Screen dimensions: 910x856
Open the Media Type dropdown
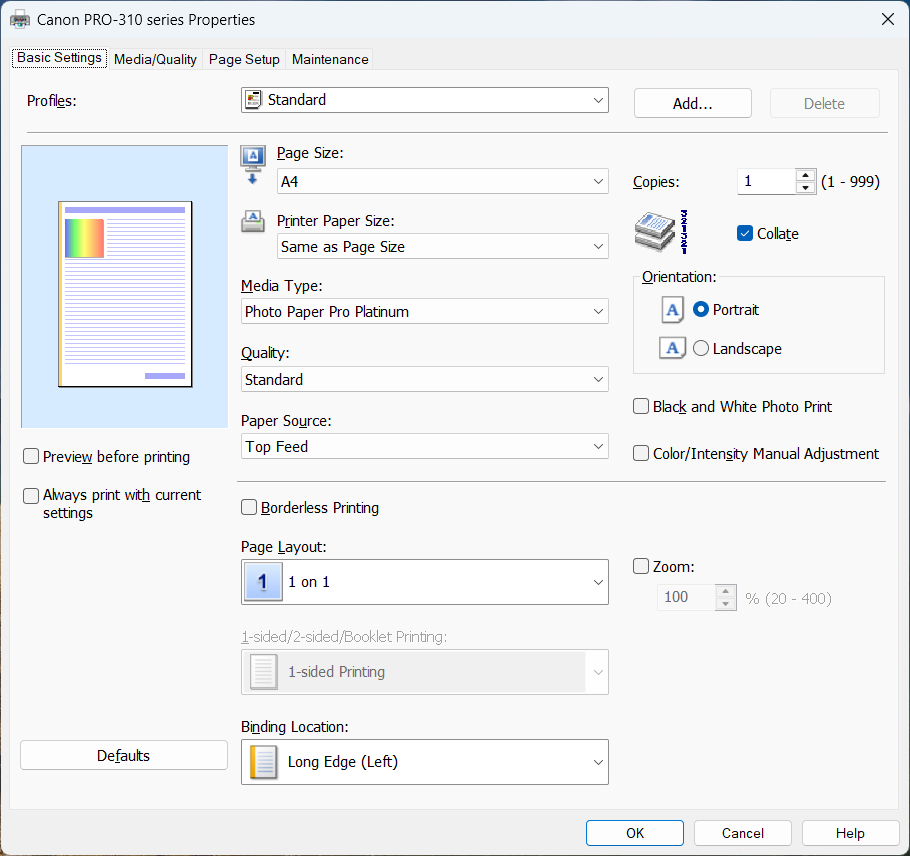click(425, 312)
